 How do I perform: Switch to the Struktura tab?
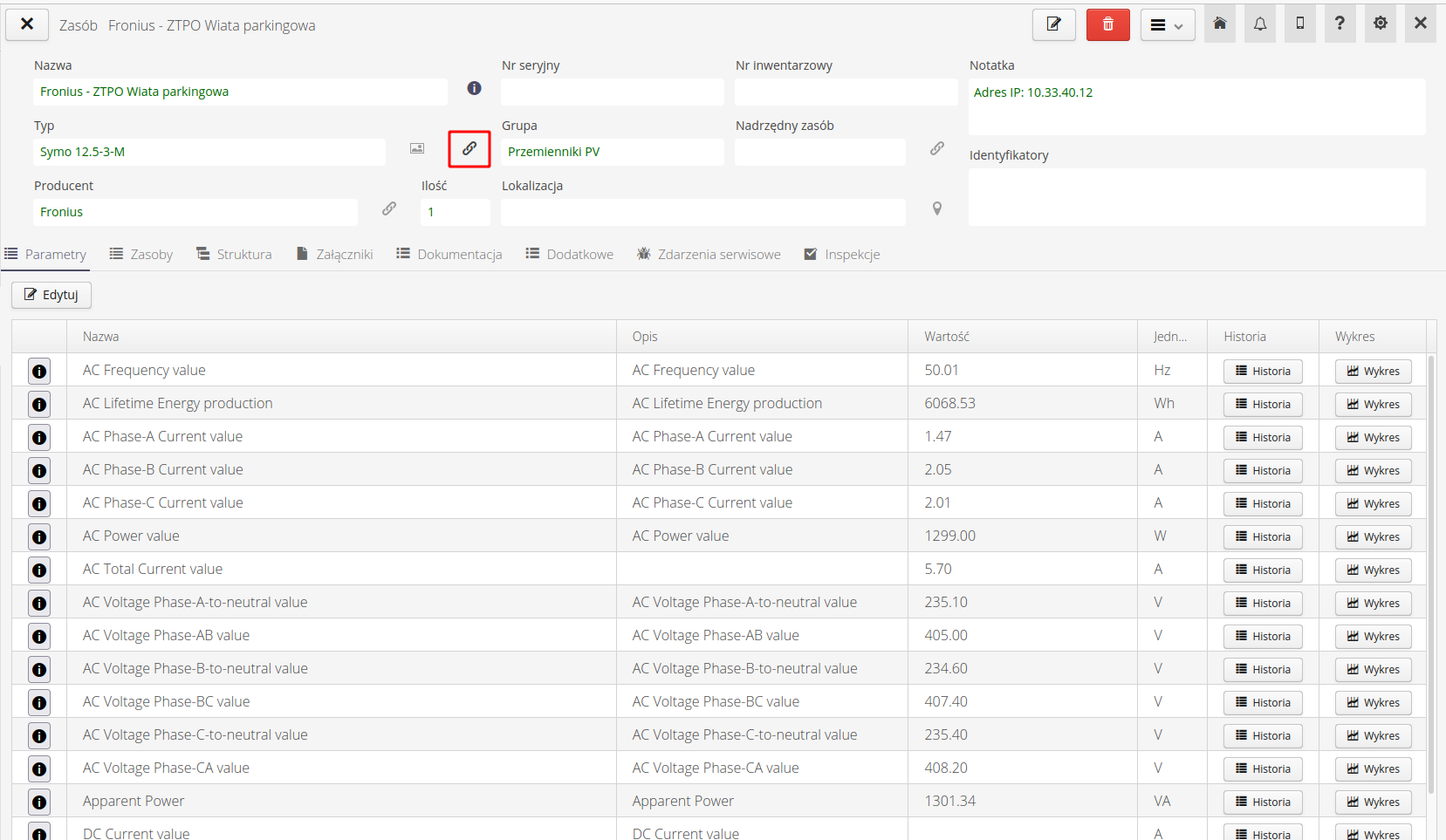(x=234, y=255)
